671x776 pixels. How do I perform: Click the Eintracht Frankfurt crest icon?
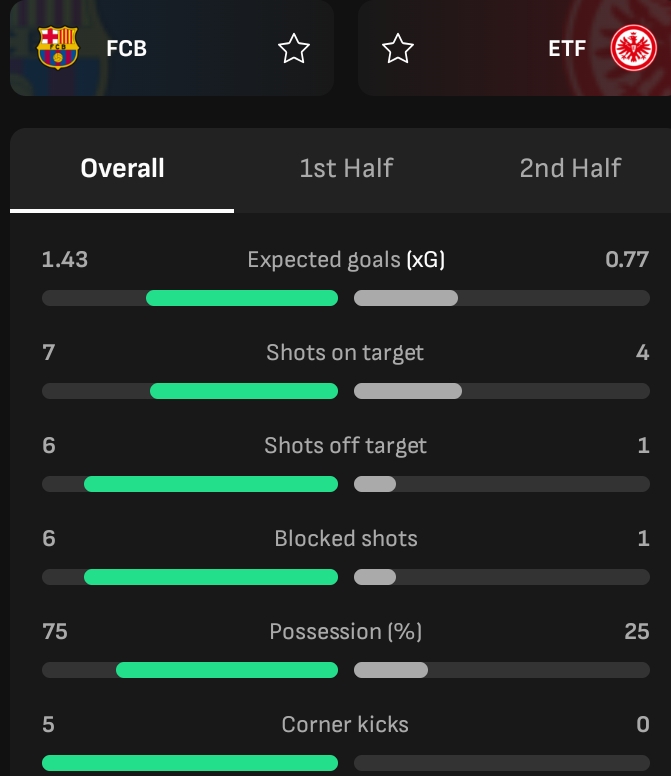631,48
